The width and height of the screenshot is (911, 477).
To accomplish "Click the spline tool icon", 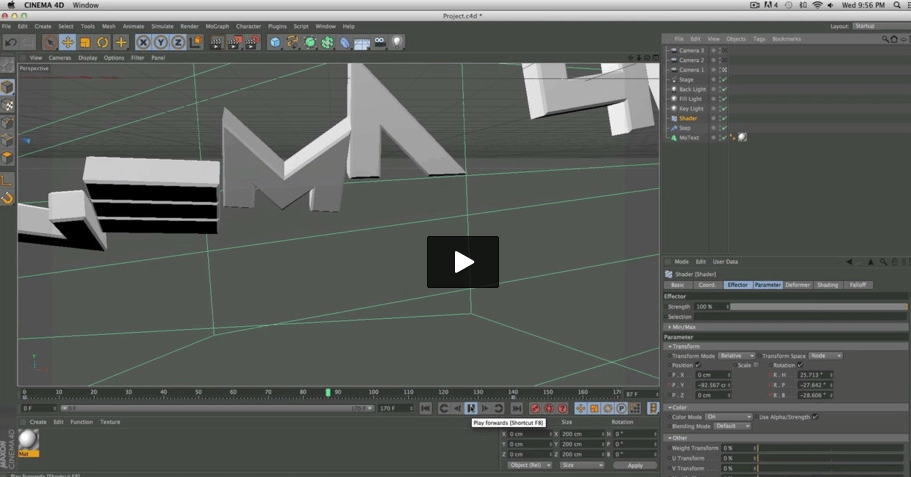I will [x=292, y=42].
